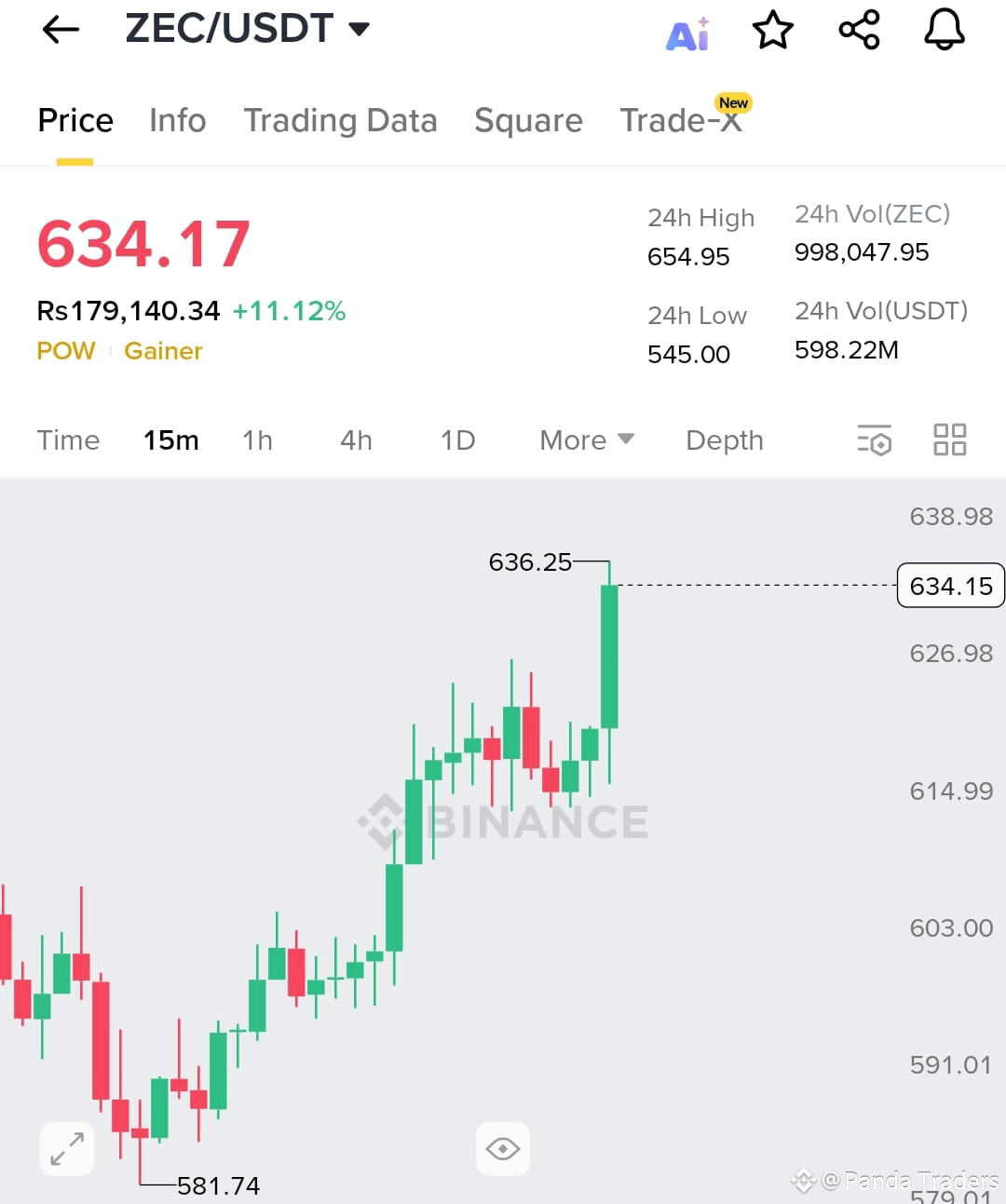Open price alert bell icon

click(x=944, y=30)
